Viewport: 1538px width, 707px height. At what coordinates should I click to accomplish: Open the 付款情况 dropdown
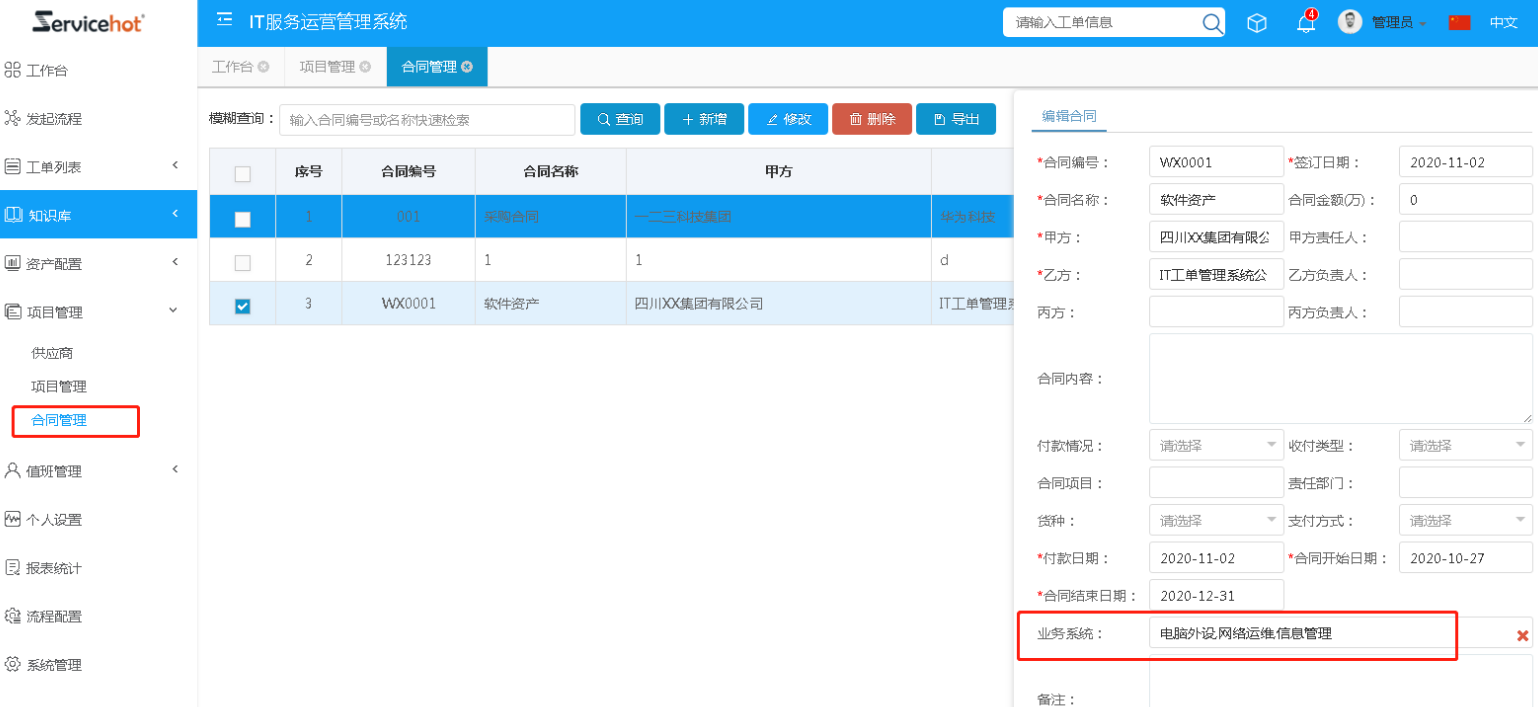pos(1215,445)
